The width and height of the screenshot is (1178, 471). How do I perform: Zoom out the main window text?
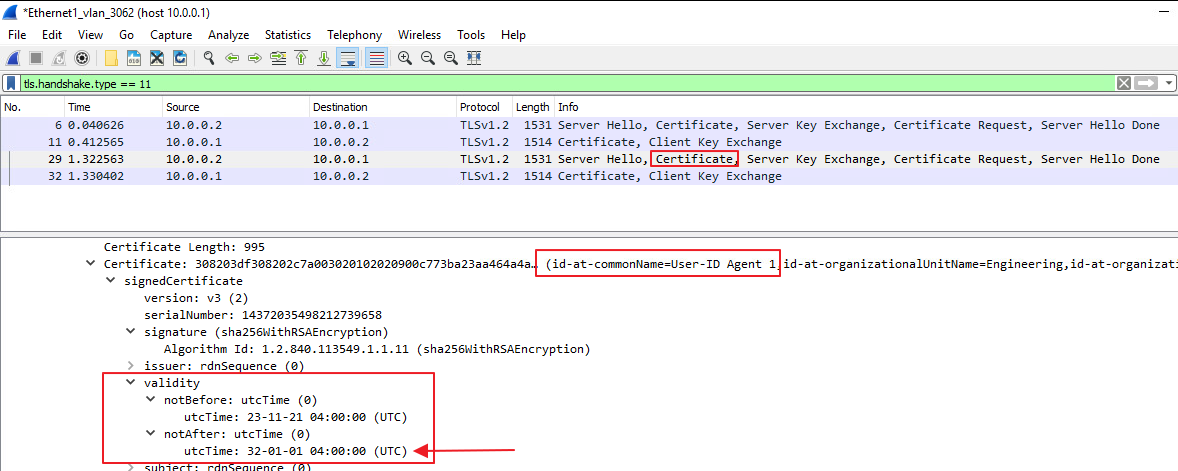[428, 58]
